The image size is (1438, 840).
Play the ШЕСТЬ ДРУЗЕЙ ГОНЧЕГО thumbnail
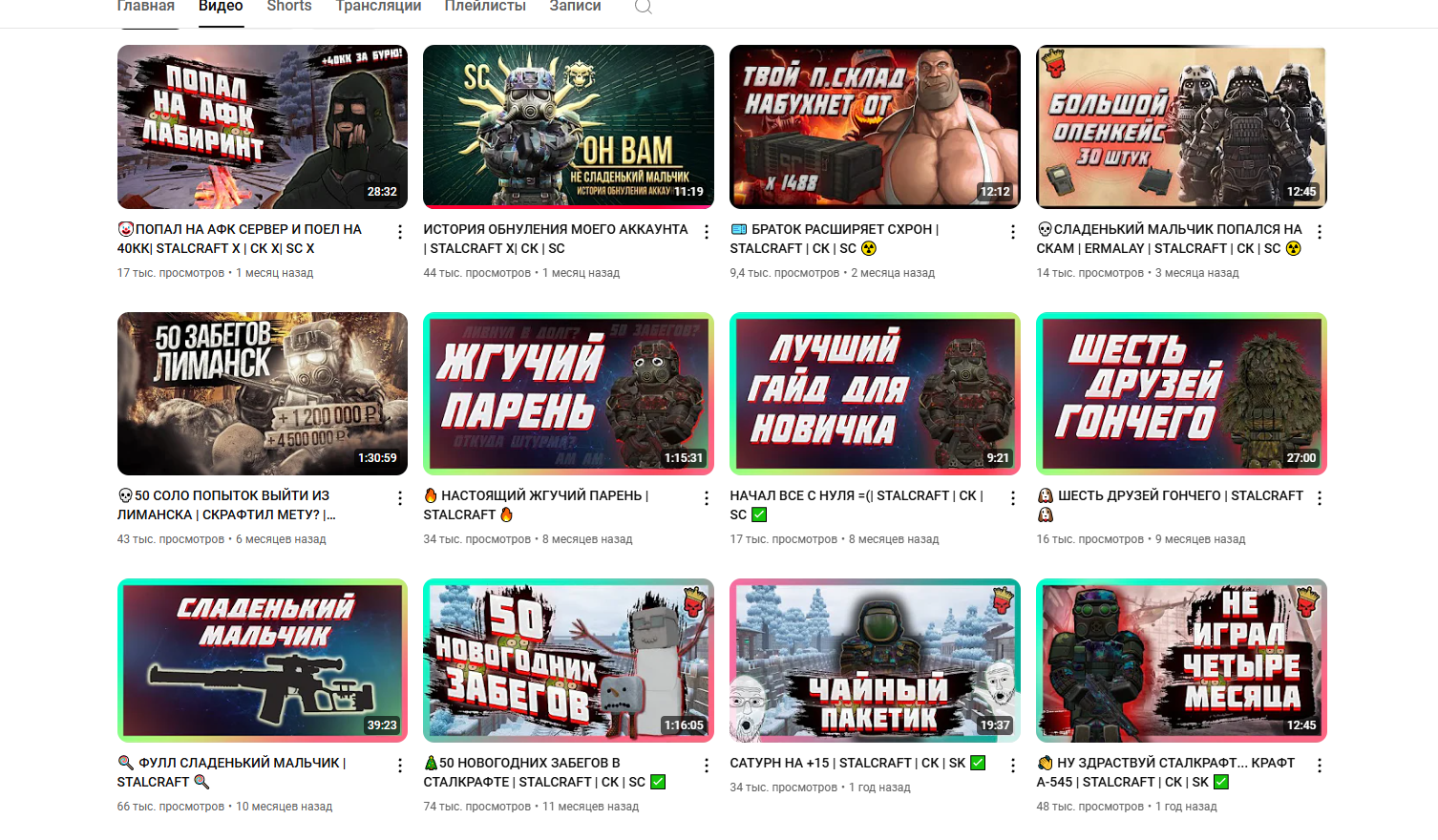1181,393
